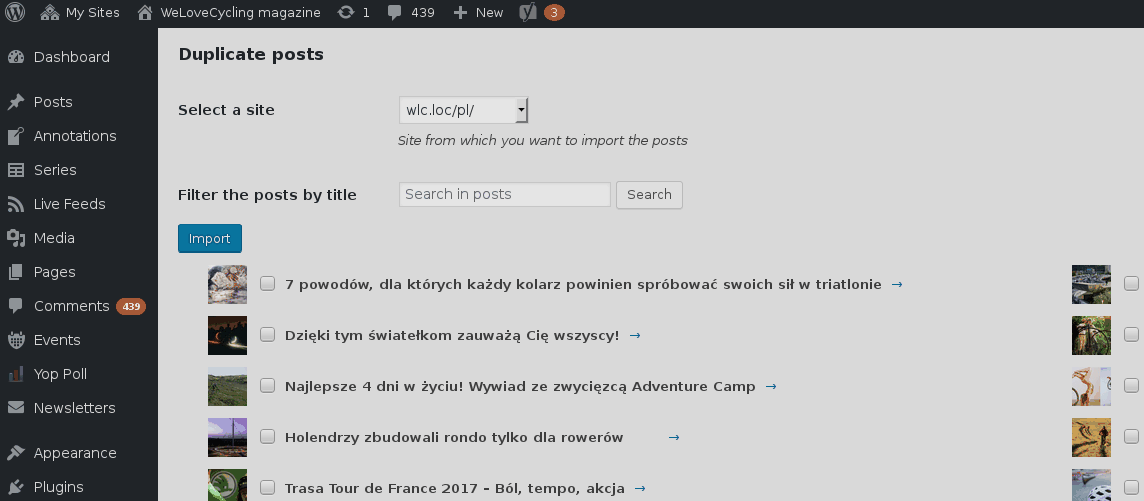Click the Yoast notification badge showing 3
The image size is (1144, 501).
tap(554, 12)
